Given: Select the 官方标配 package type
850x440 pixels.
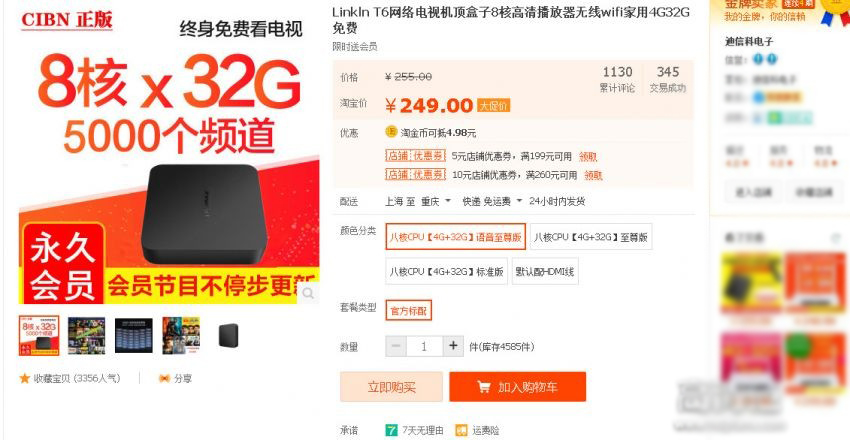Looking at the screenshot, I should pyautogui.click(x=409, y=310).
